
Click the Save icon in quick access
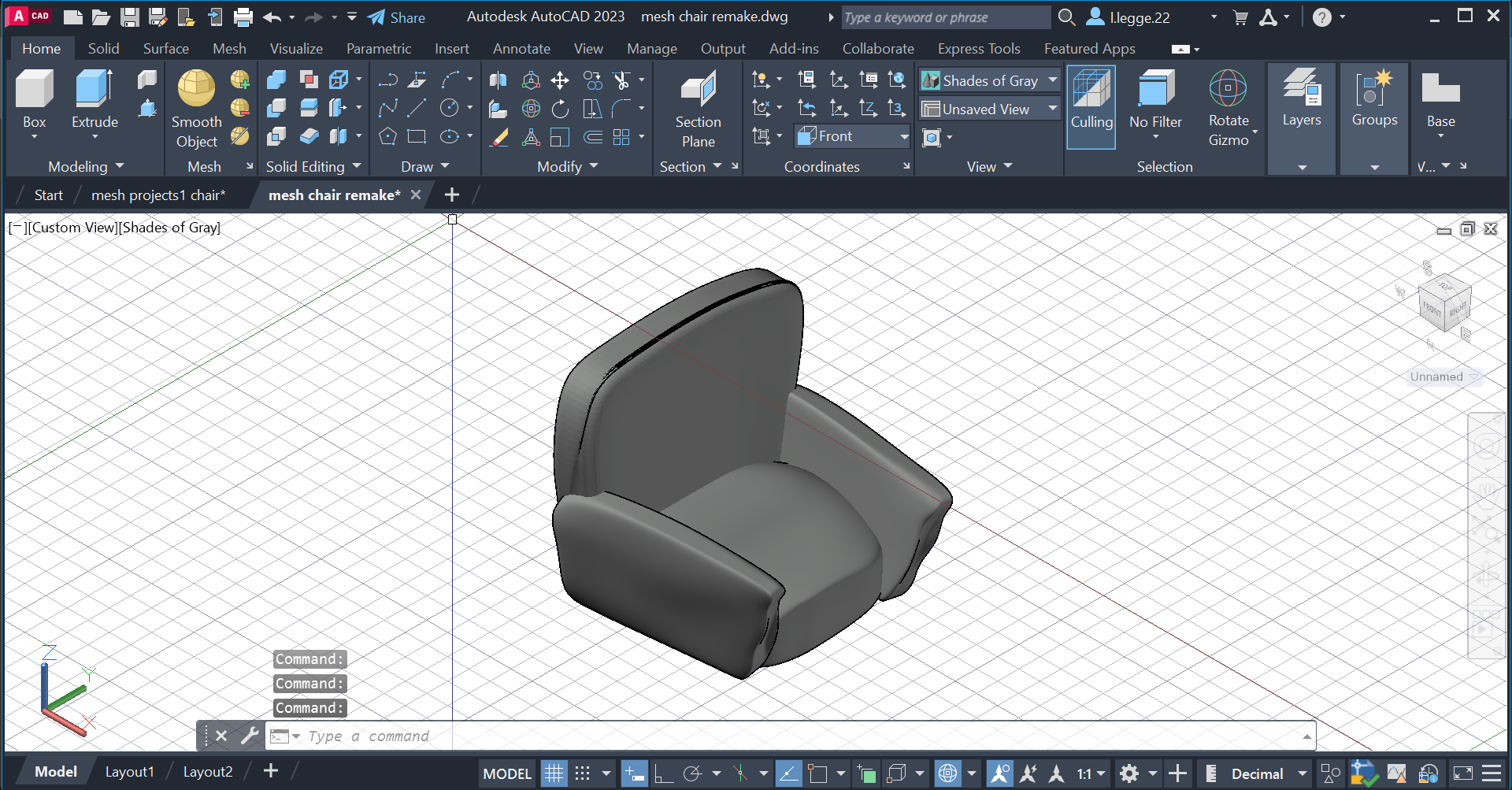pos(130,17)
